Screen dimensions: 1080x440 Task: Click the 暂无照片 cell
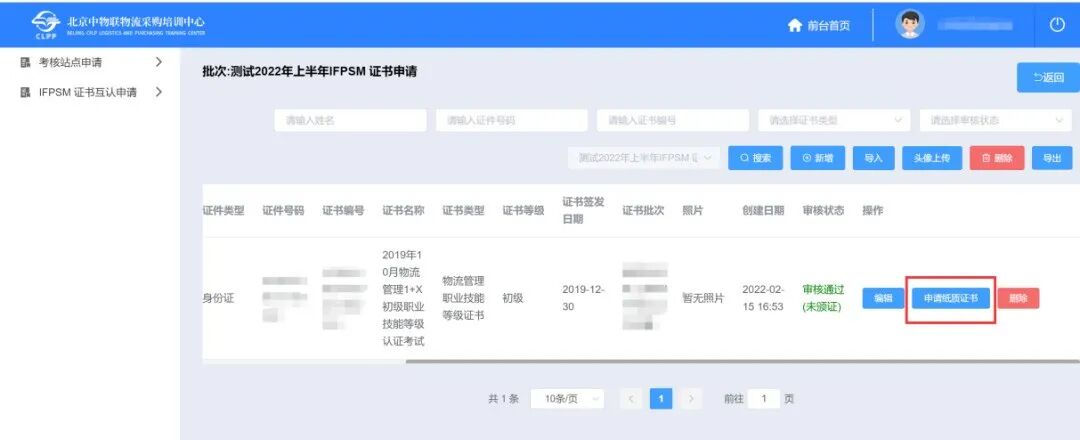coord(703,299)
